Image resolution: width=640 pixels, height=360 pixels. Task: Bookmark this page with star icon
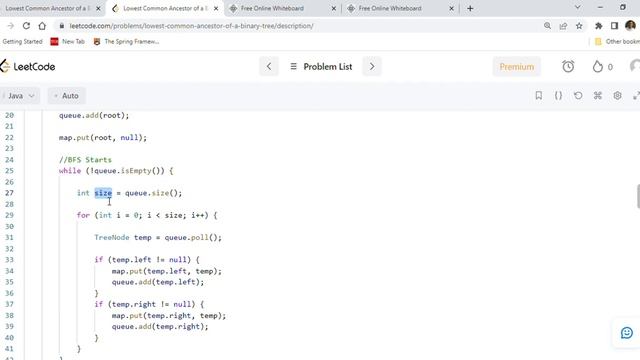pyautogui.click(x=579, y=26)
